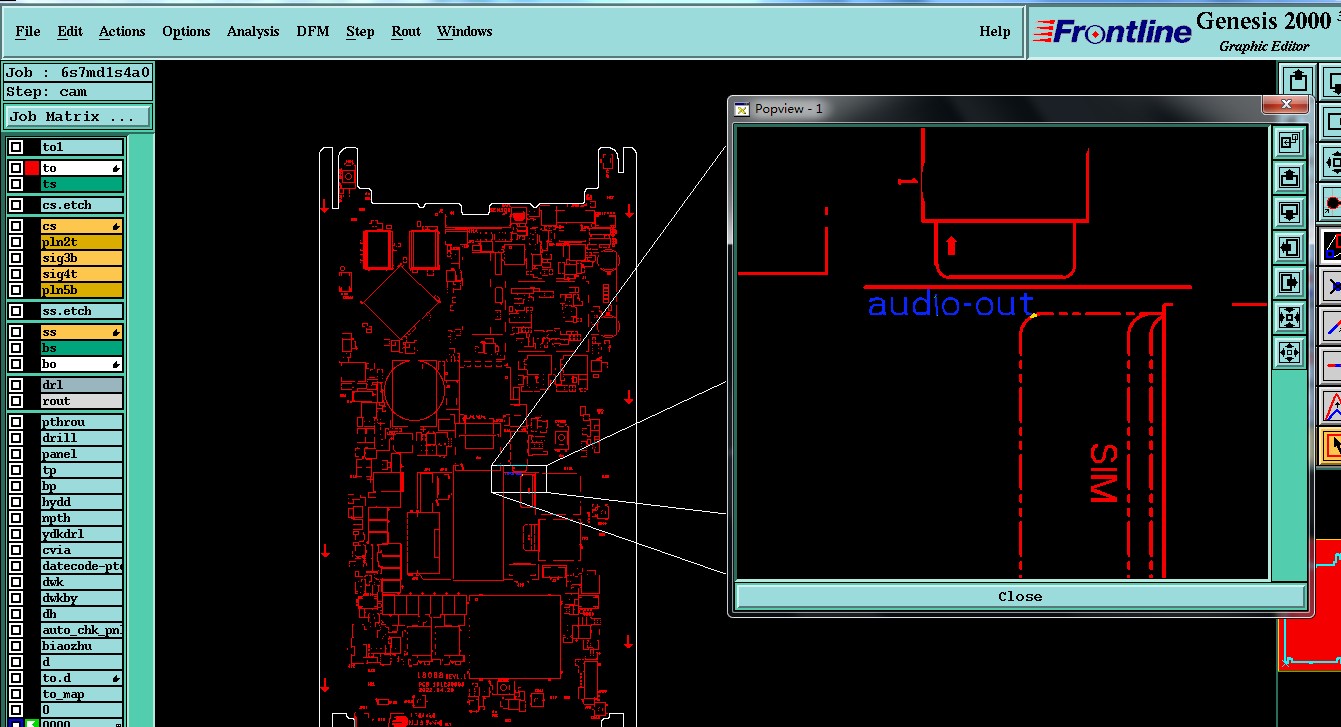
Task: Open the Rout menu
Action: click(406, 31)
